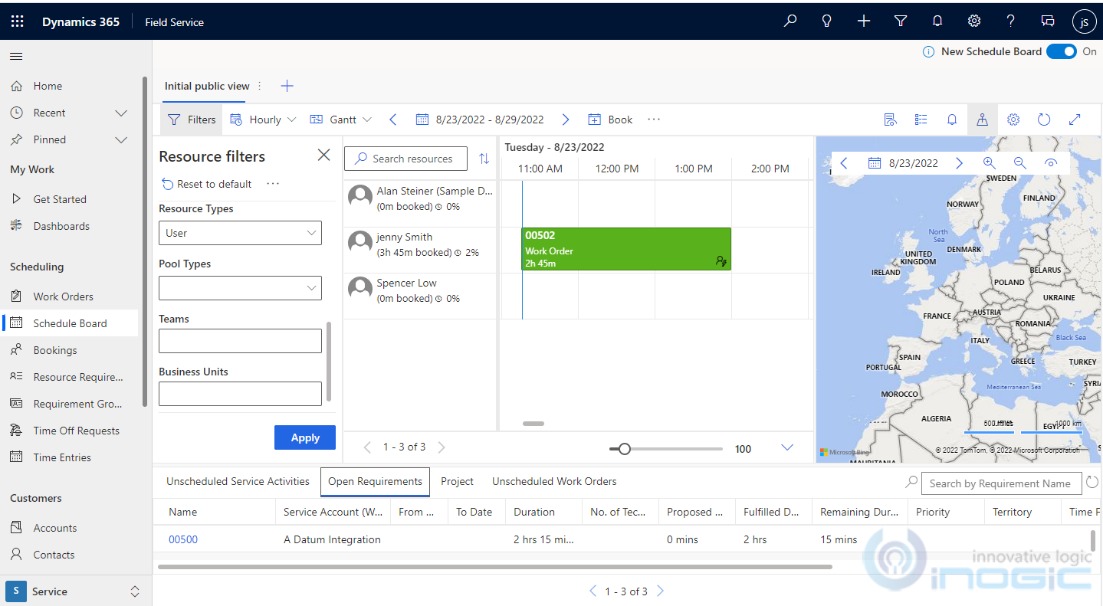Click the Apply button in Resource filters
The width and height of the screenshot is (1103, 606).
pyautogui.click(x=304, y=438)
